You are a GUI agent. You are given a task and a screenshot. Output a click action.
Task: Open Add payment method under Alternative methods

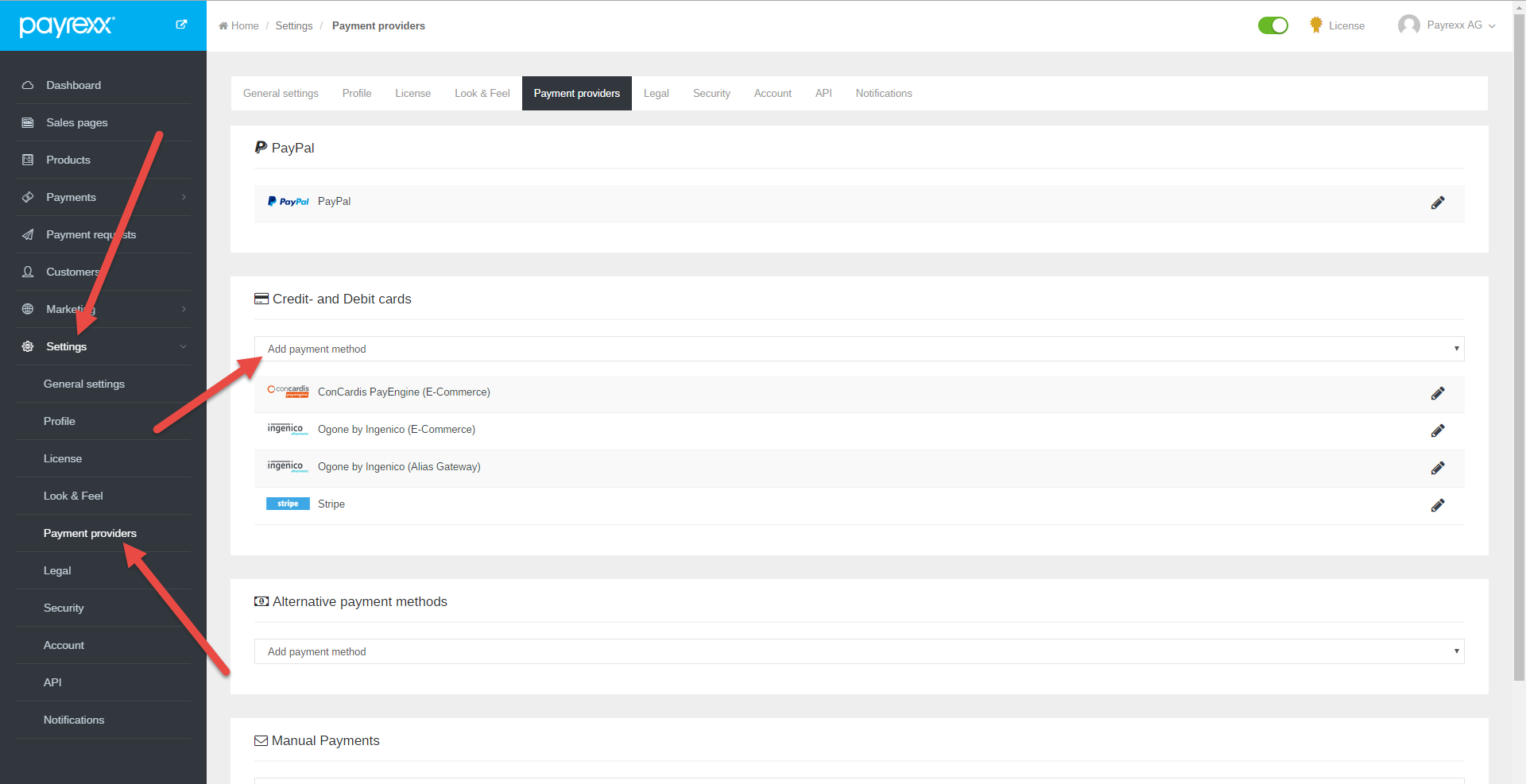click(859, 651)
